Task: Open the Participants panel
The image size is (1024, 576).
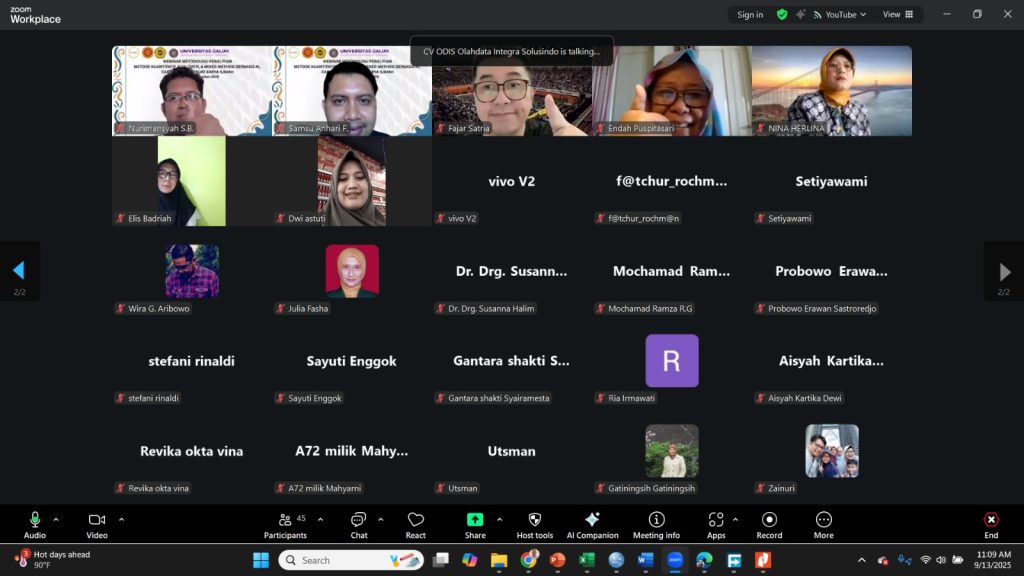Action: (285, 524)
